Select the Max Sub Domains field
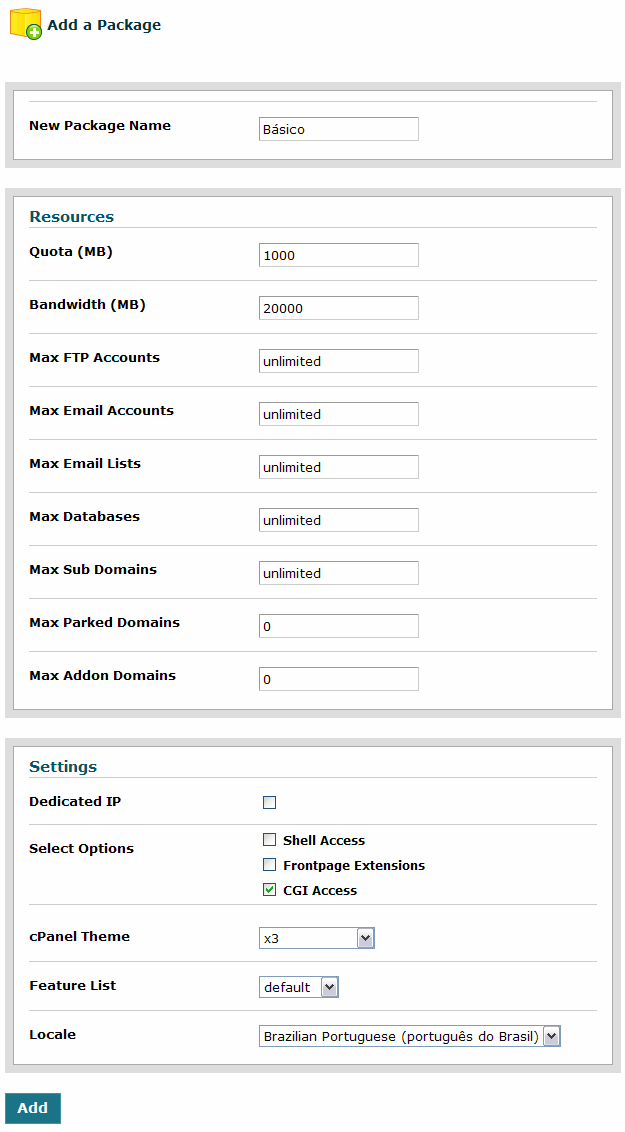Screen dimensions: 625x1132 [338, 573]
